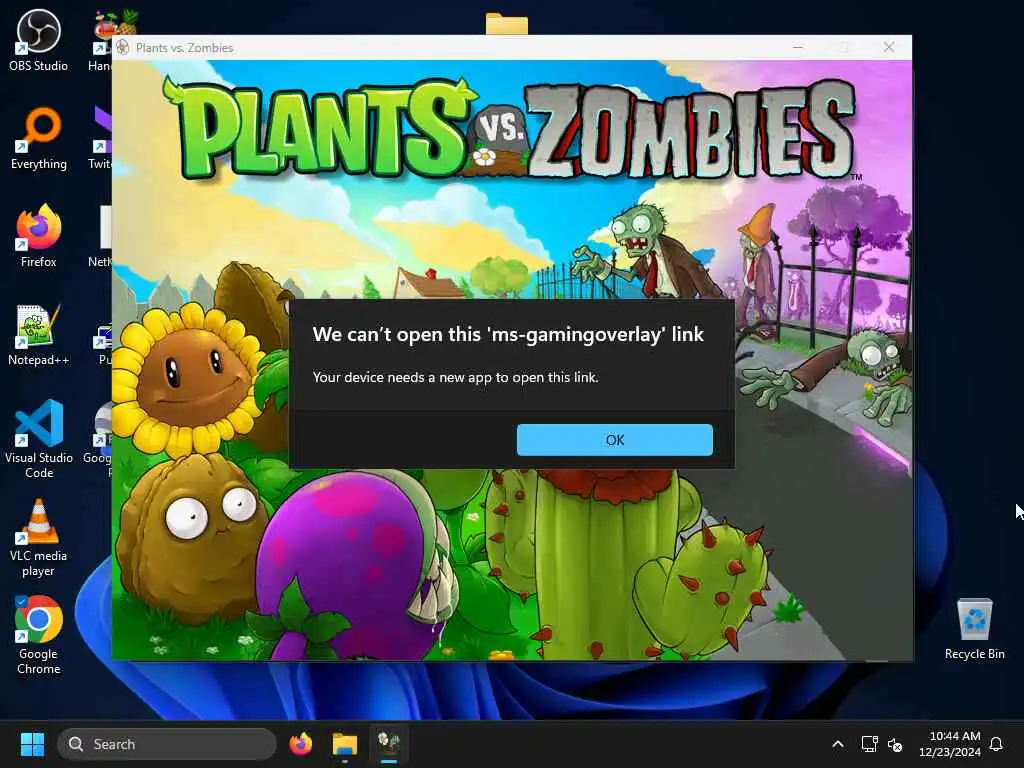Open Everything search desktop icon
1024x768 pixels.
coord(39,138)
